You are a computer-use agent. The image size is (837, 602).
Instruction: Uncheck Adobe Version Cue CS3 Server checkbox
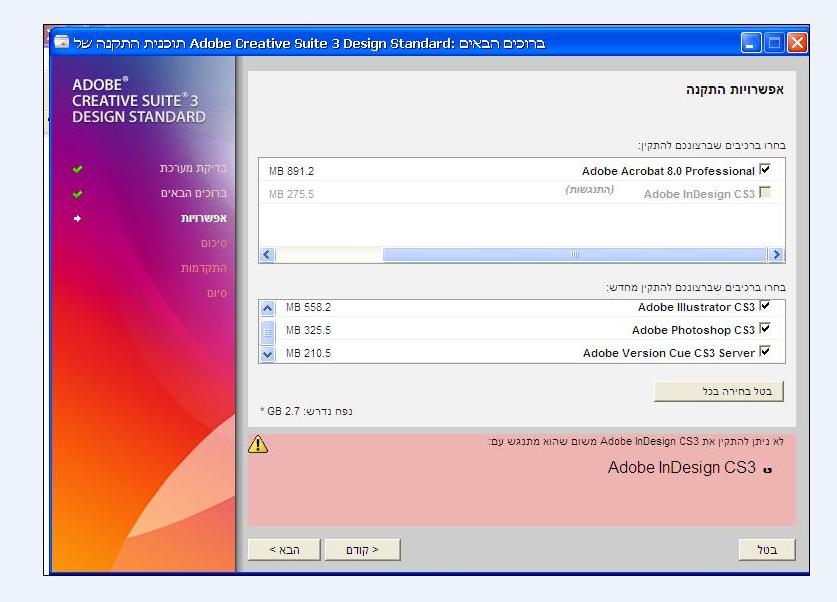point(765,351)
